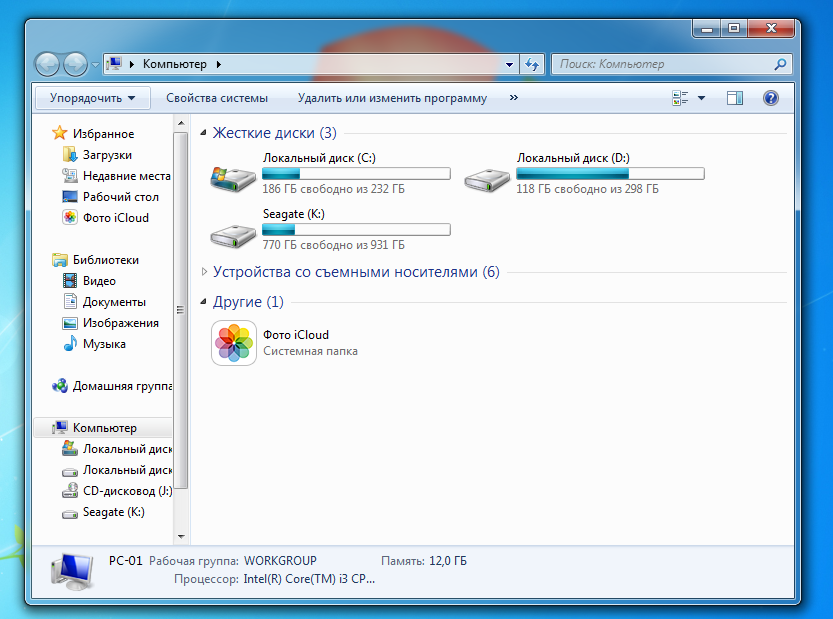The height and width of the screenshot is (619, 833).
Task: Click the Другие (1) group header
Action: [x=248, y=301]
